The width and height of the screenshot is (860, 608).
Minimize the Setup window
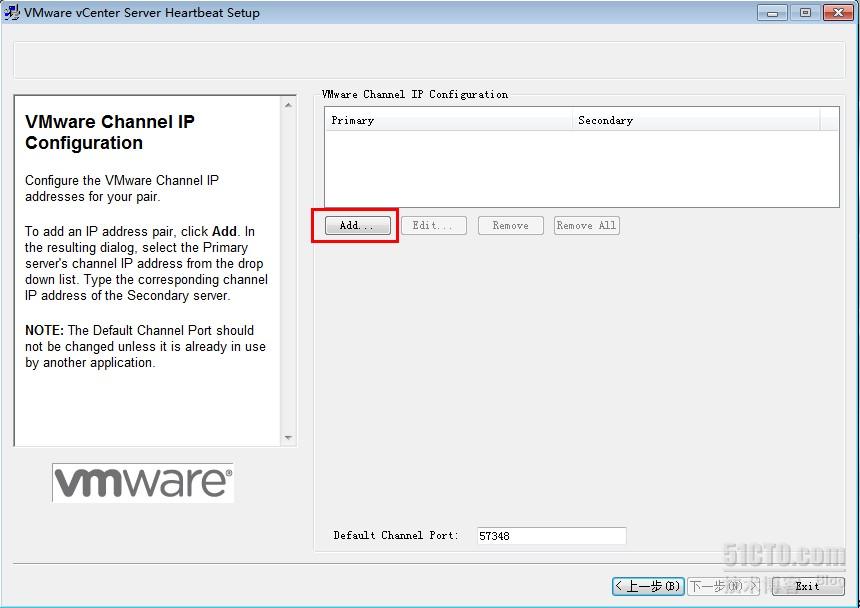point(772,13)
